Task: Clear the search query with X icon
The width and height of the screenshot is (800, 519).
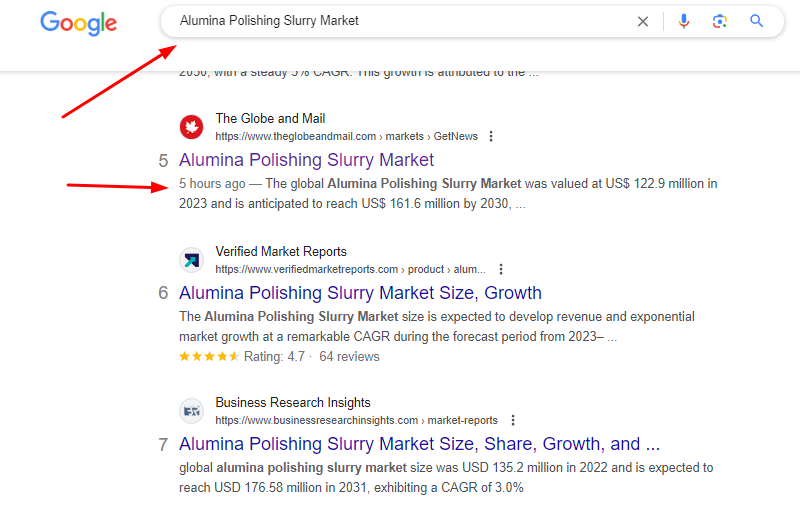Action: (x=643, y=21)
